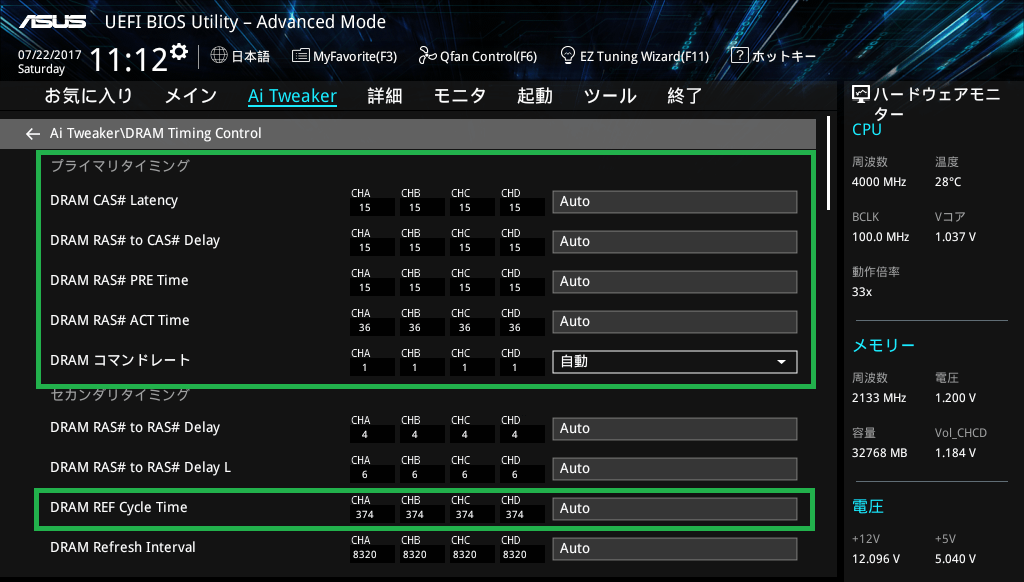The image size is (1024, 582).
Task: Click the DRAM RAS# to CAS# Delay field
Action: pos(675,242)
